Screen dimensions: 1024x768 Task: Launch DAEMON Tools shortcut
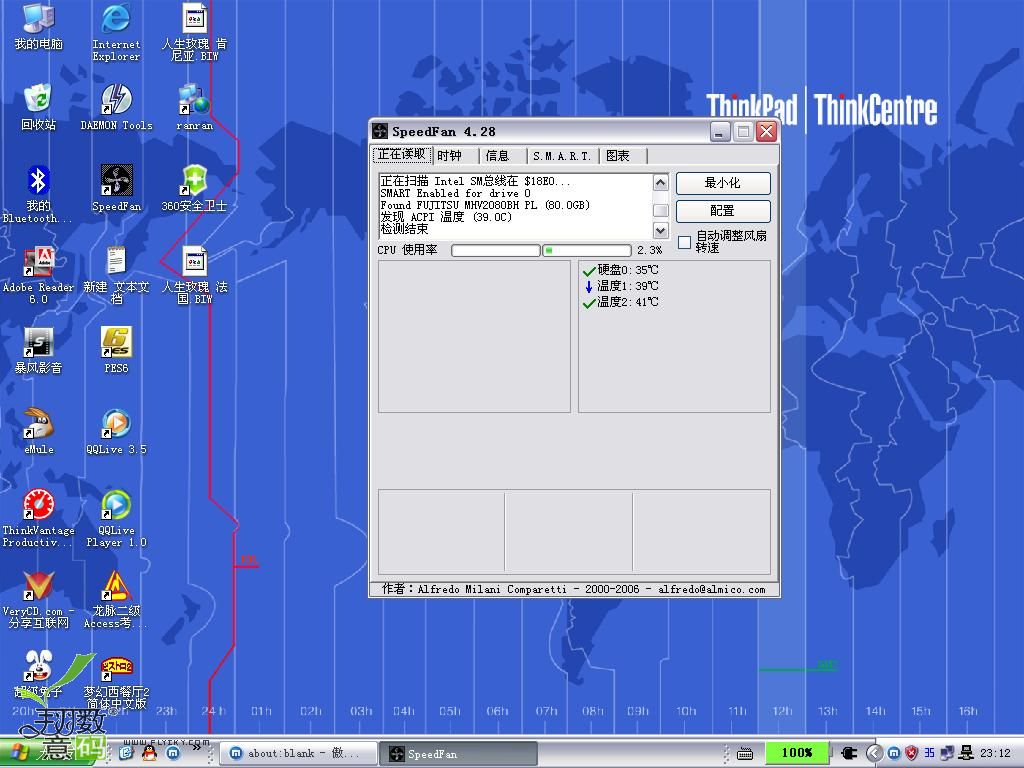(116, 106)
